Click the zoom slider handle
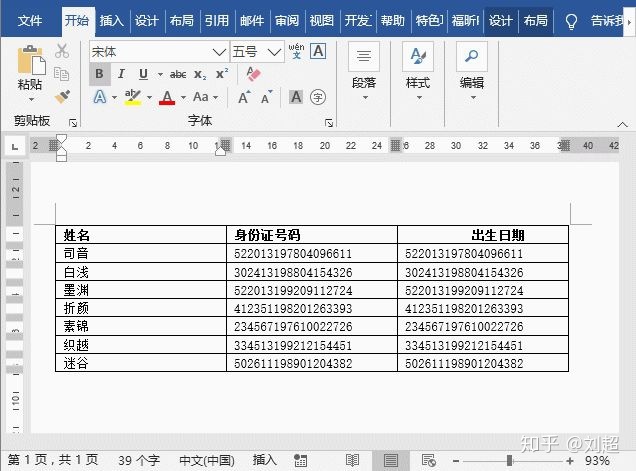The width and height of the screenshot is (636, 471). pyautogui.click(x=509, y=460)
